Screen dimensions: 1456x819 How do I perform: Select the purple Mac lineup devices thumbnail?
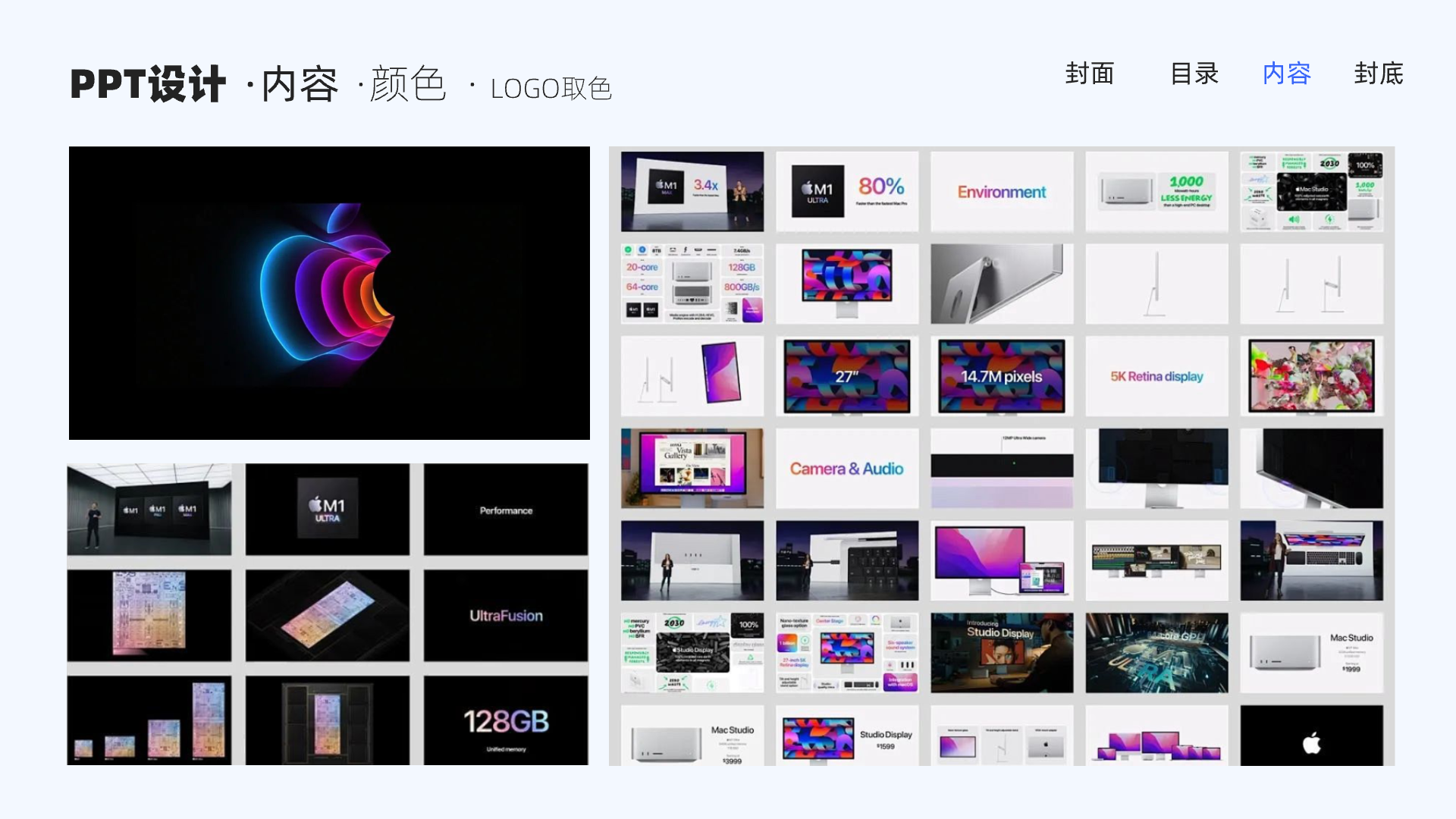pos(1156,736)
